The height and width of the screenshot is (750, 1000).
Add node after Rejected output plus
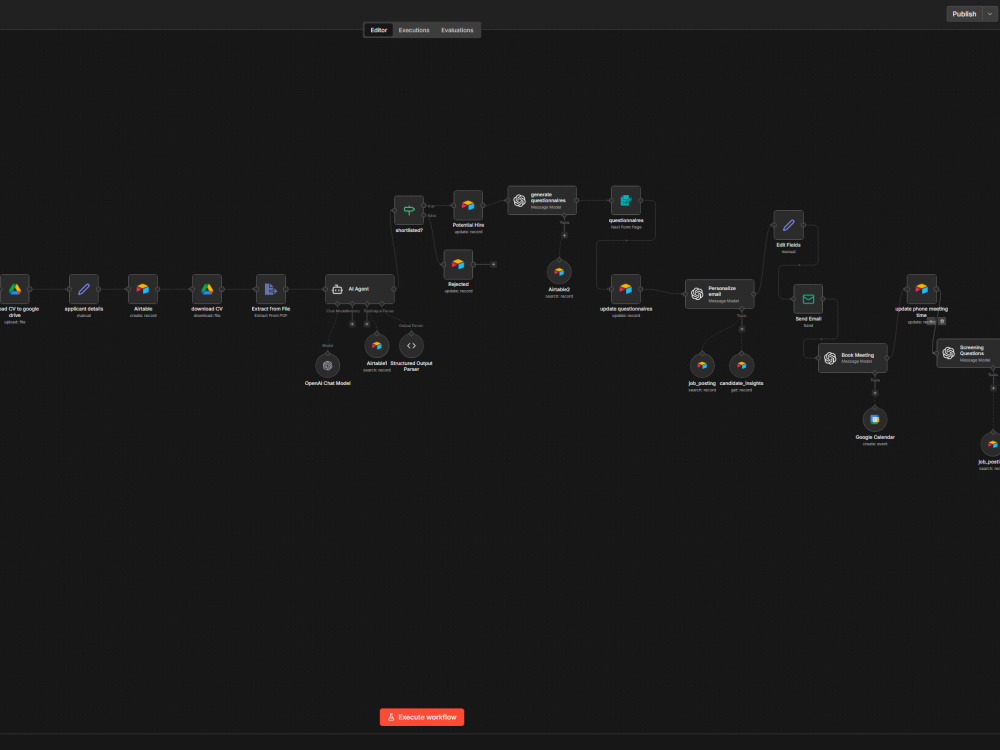coord(493,264)
